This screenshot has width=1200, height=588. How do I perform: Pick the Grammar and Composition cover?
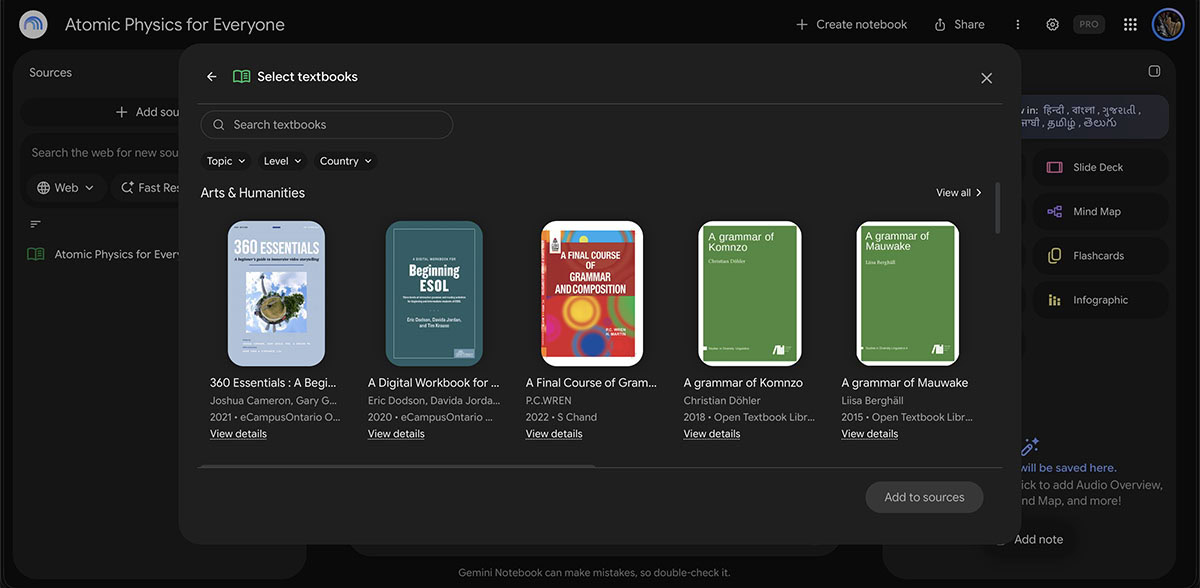click(592, 293)
